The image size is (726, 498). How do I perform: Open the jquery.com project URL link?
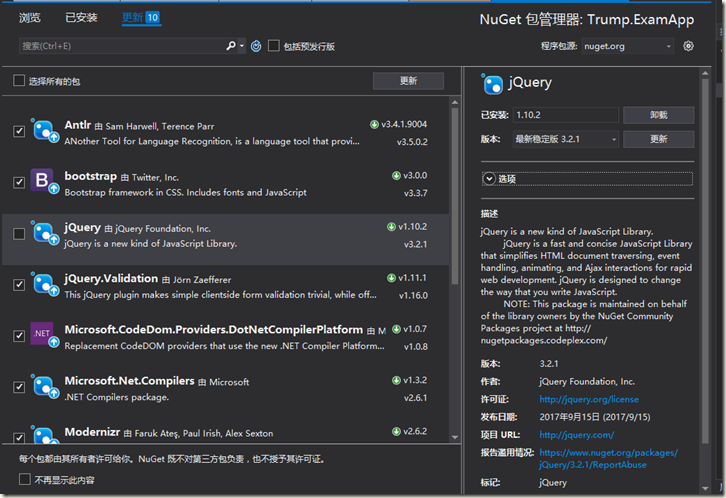576,435
